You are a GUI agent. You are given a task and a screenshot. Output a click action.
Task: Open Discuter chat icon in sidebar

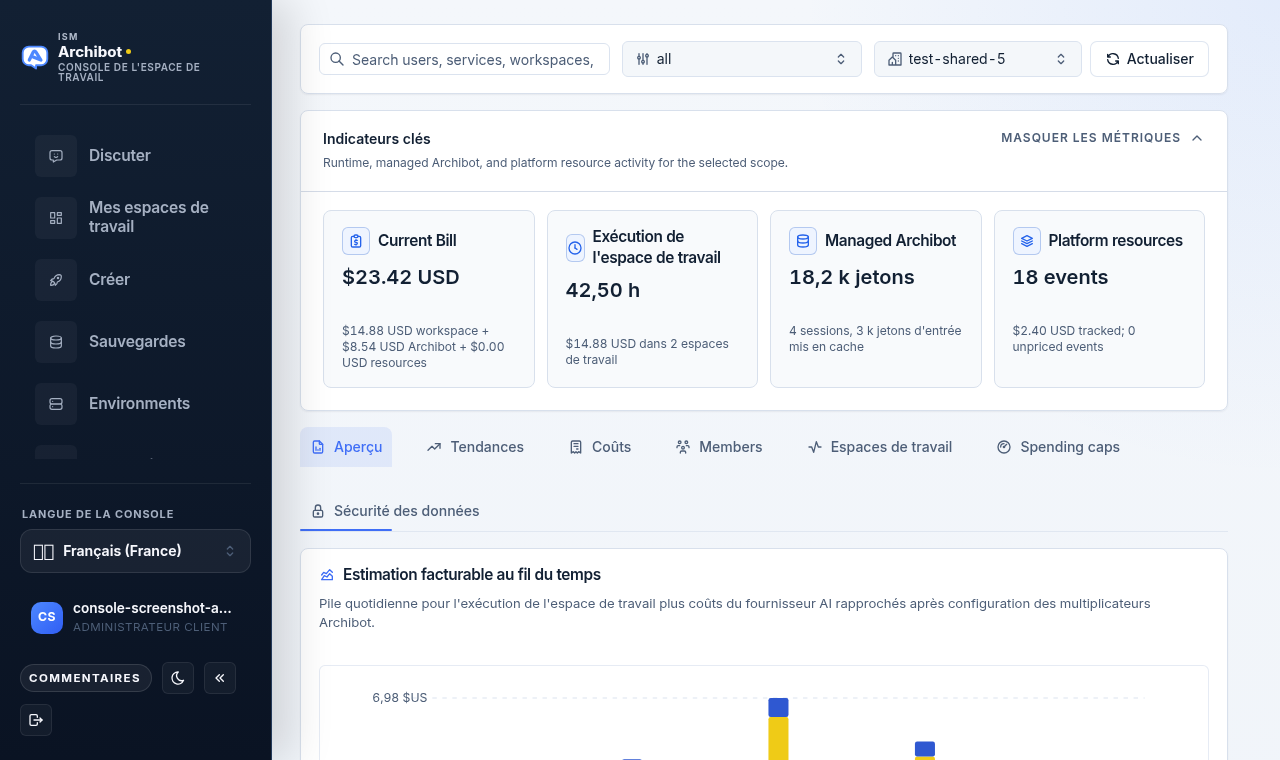click(x=56, y=156)
